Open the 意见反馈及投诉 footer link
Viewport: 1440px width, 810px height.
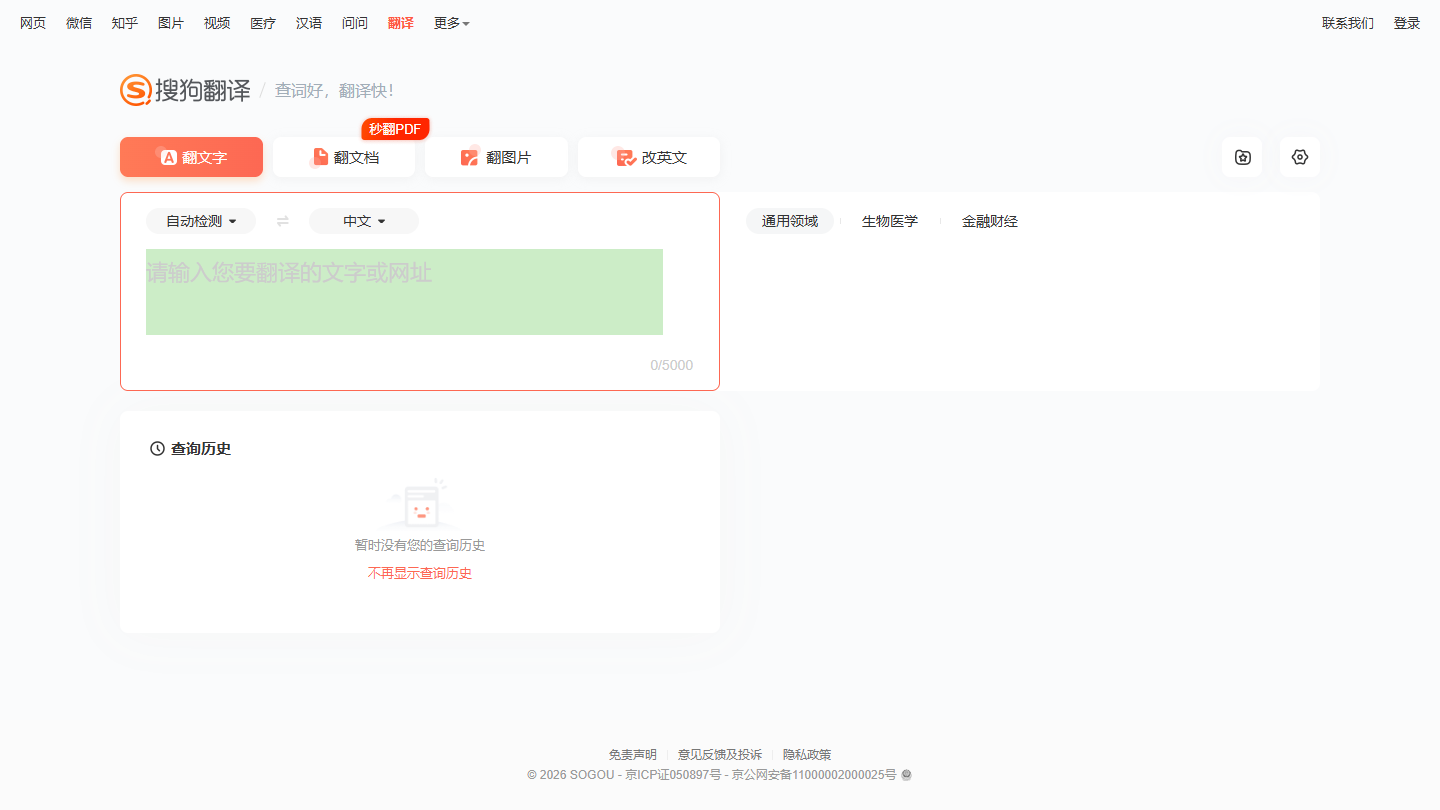[x=720, y=755]
